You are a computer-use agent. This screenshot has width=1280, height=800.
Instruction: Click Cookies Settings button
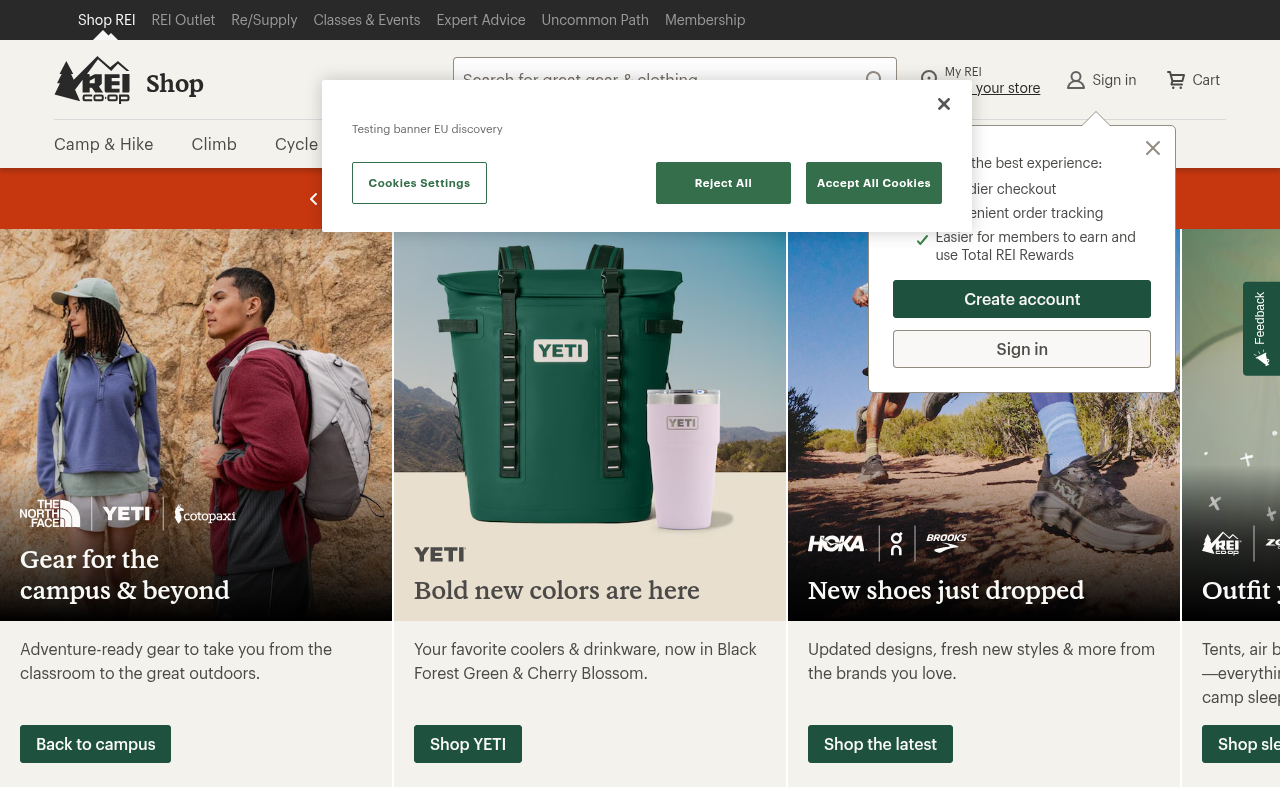[x=419, y=183]
